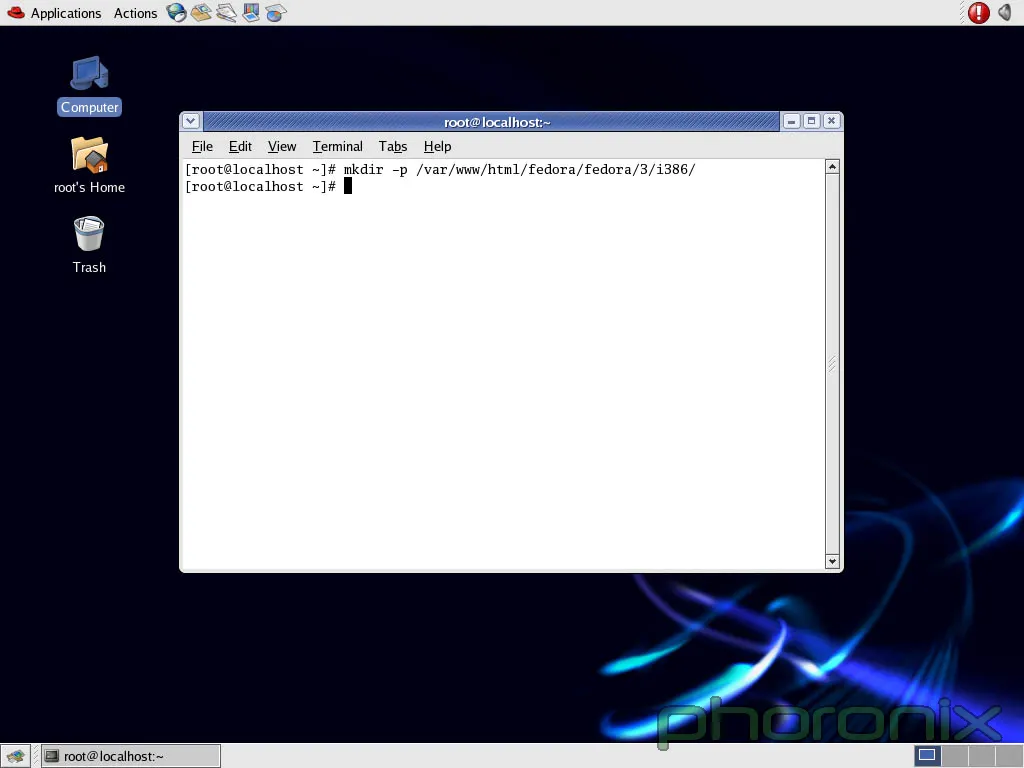1024x768 pixels.
Task: Click the black terminal cursor block
Action: coord(348,187)
